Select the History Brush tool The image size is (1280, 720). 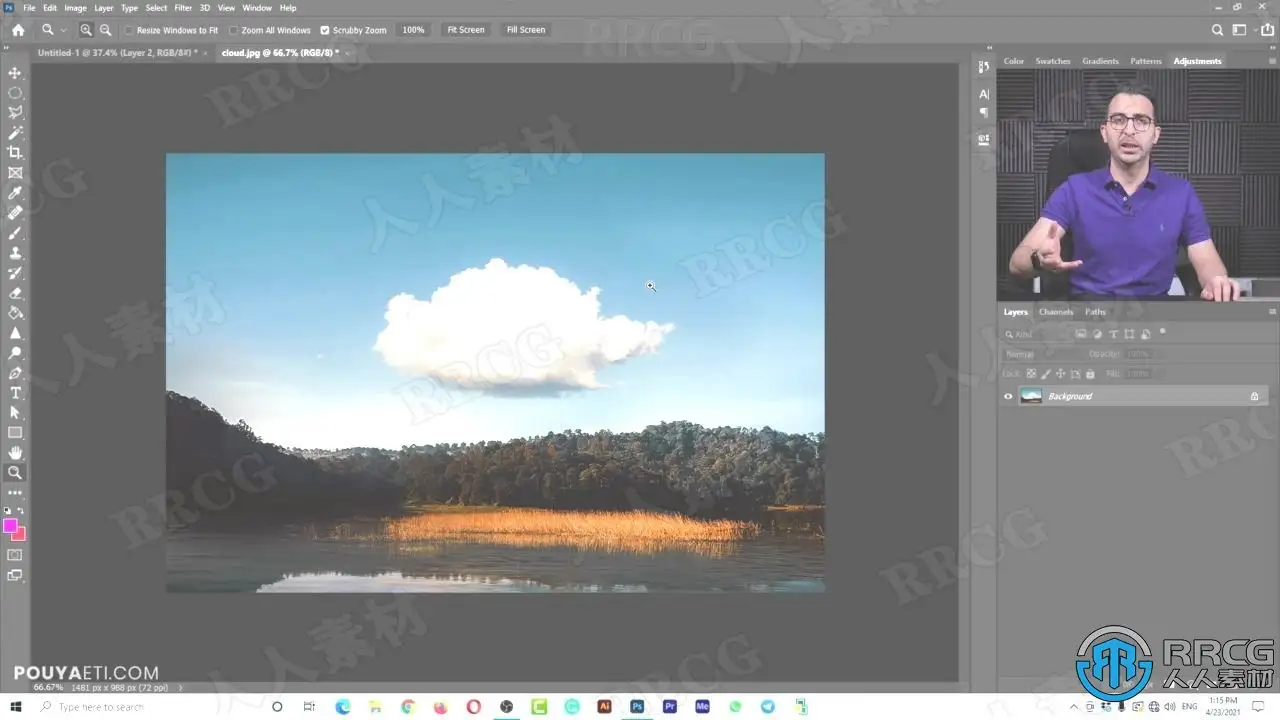pyautogui.click(x=15, y=273)
